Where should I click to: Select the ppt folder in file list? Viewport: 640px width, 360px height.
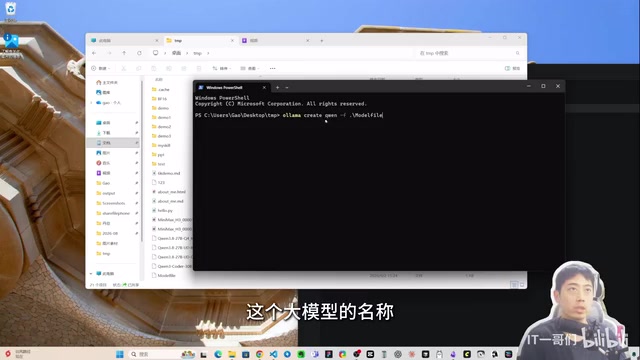click(158, 155)
